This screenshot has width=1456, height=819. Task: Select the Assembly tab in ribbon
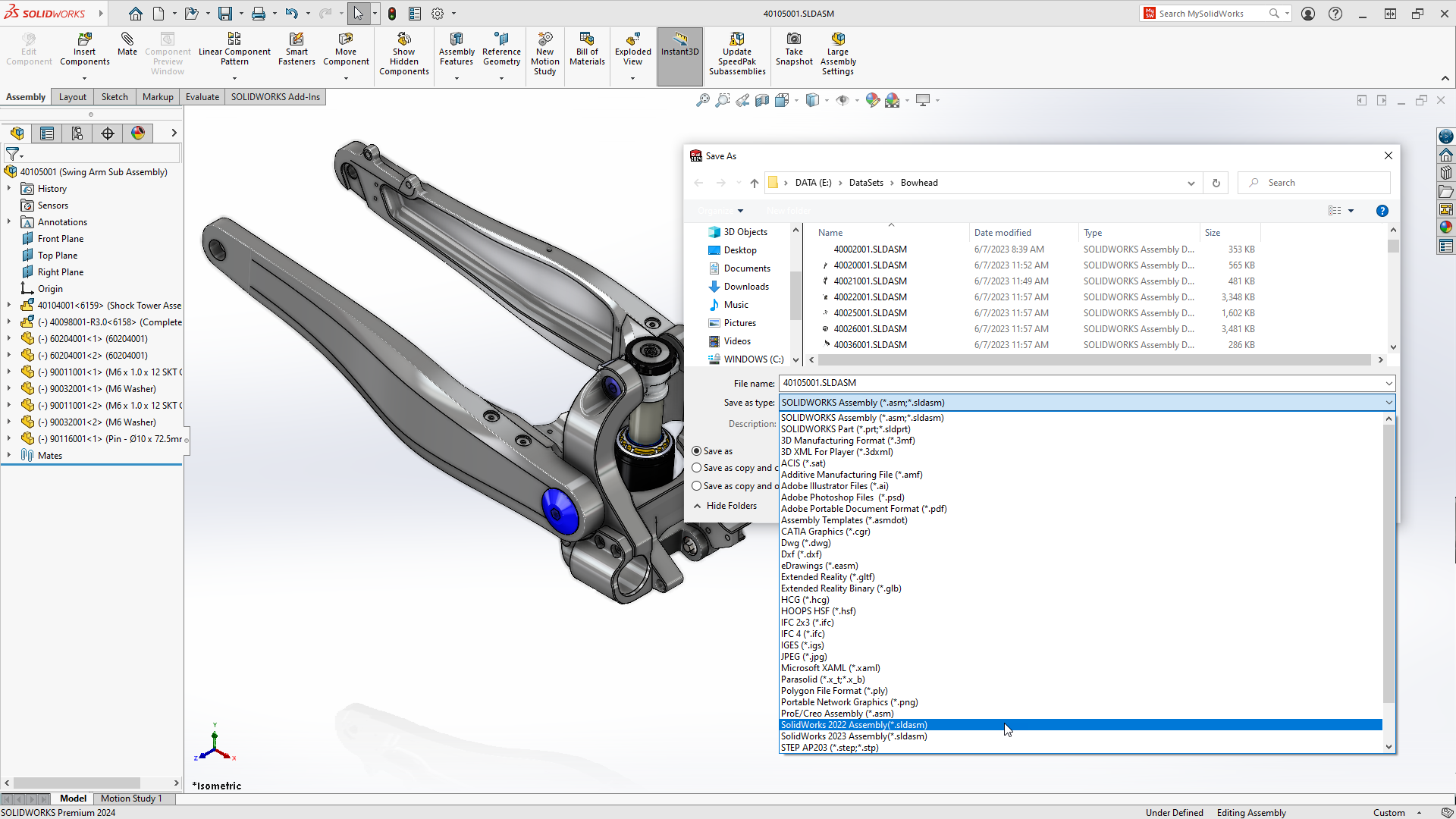coord(26,96)
